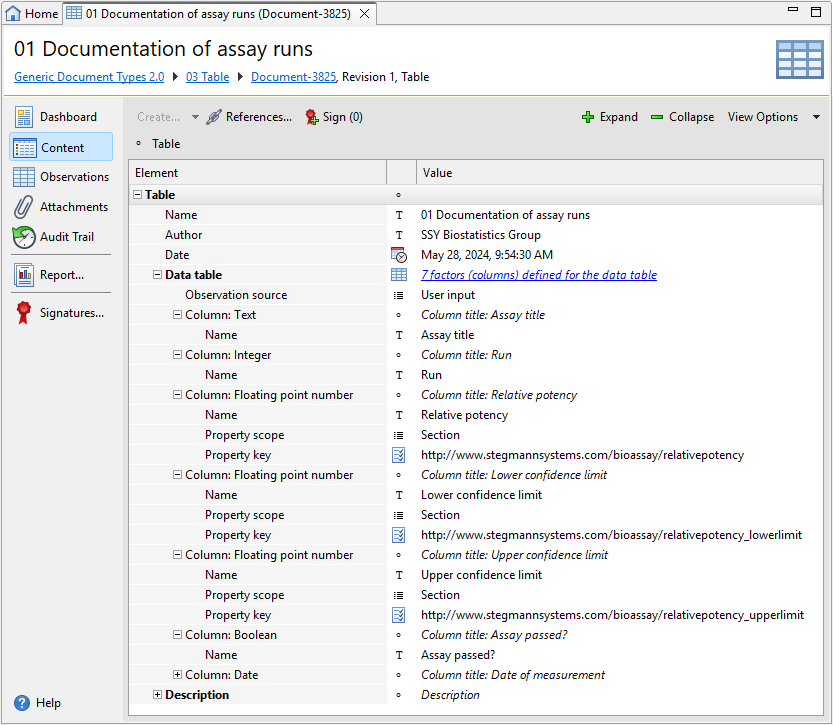Click the Create... button

158,117
